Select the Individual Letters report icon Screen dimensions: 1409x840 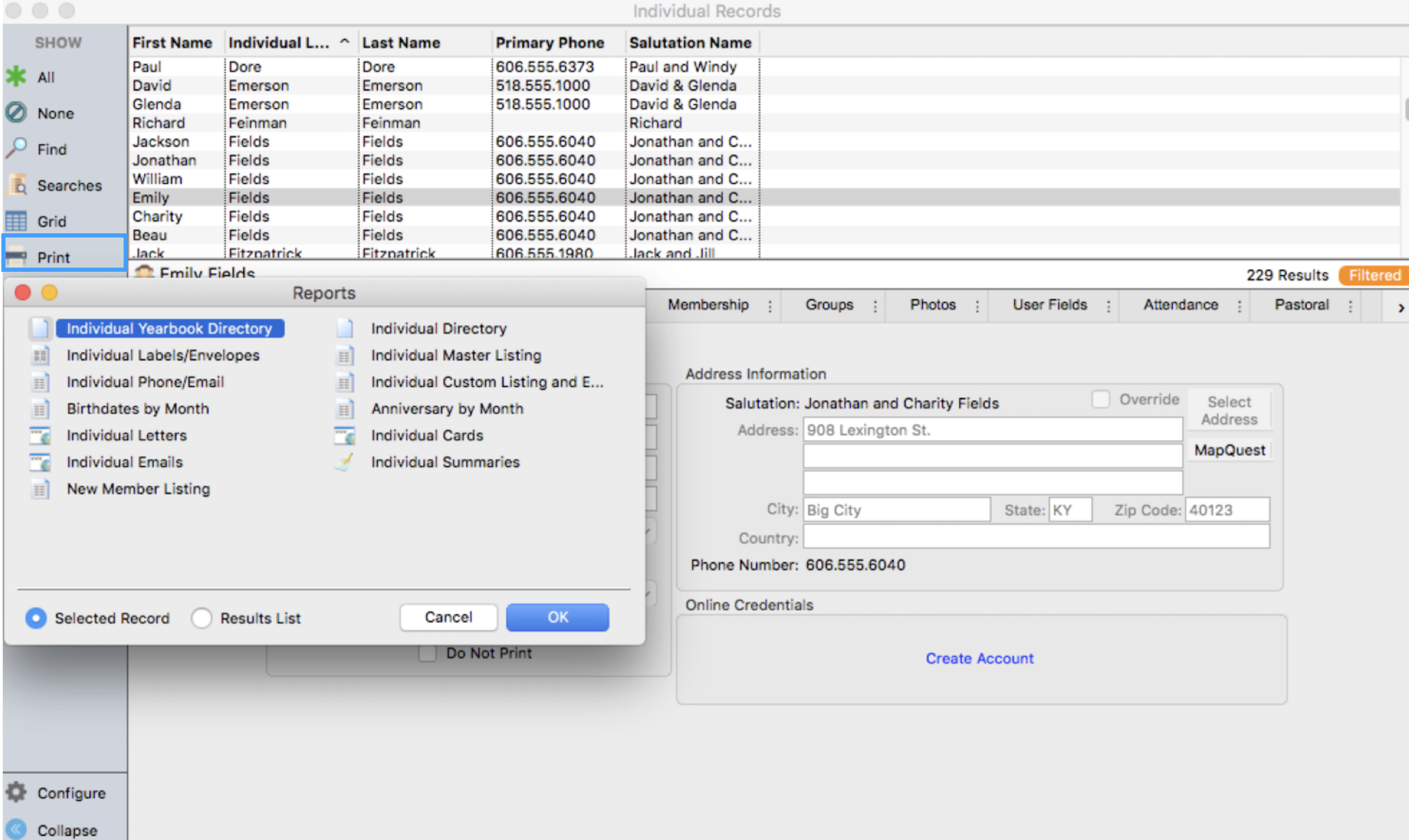pos(40,435)
